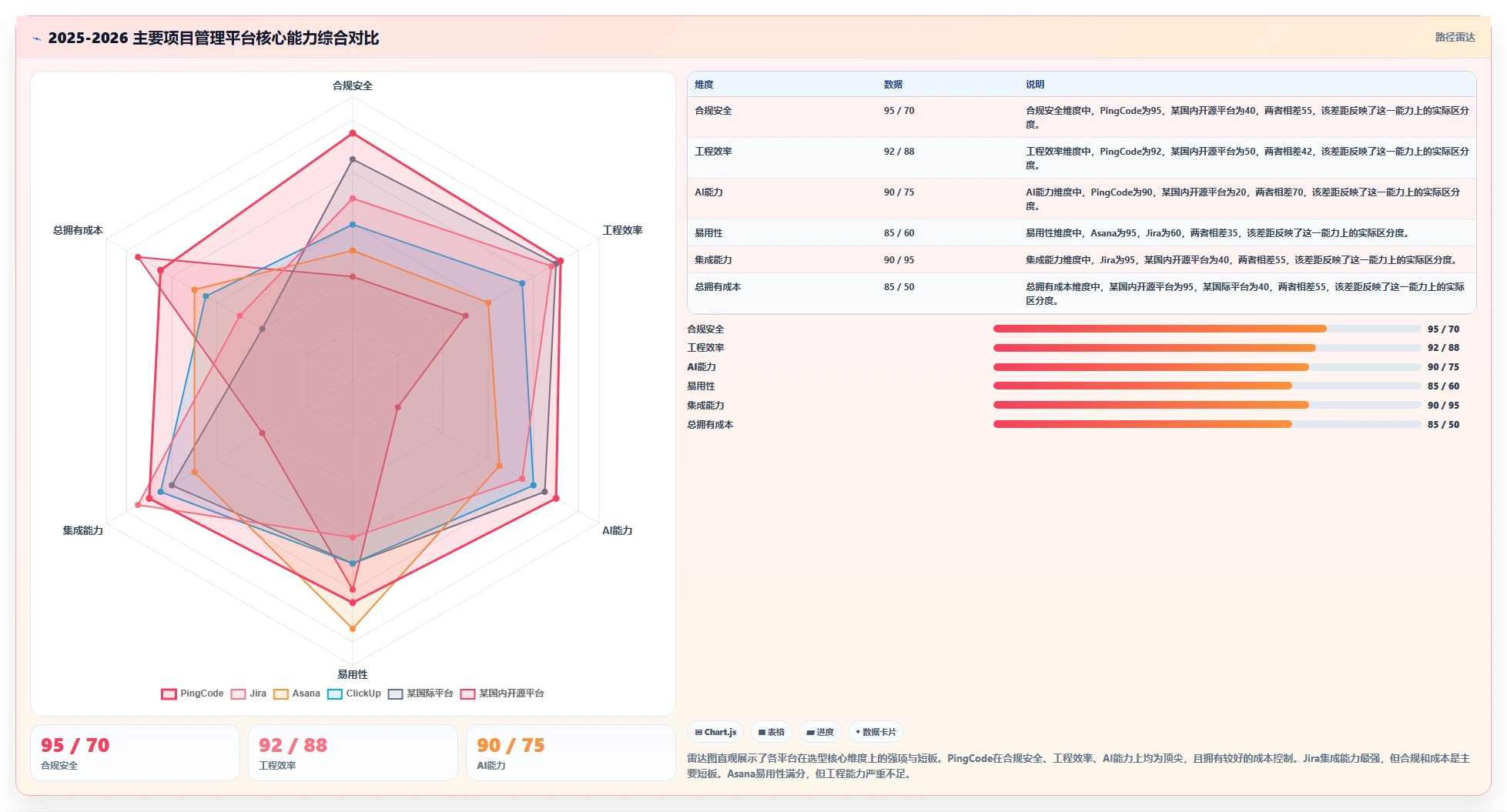Click the AI能力 progress bar

point(1207,367)
